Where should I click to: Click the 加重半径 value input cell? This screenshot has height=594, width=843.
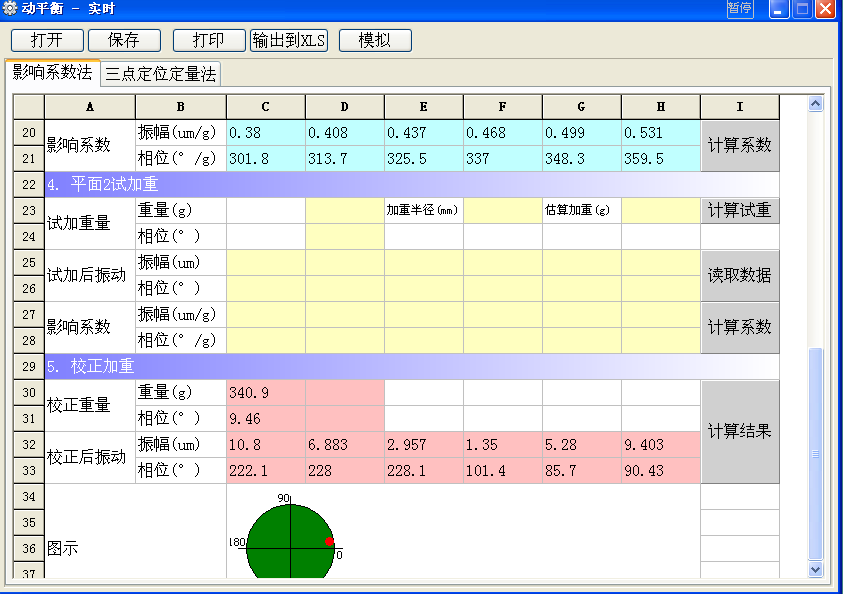(503, 210)
